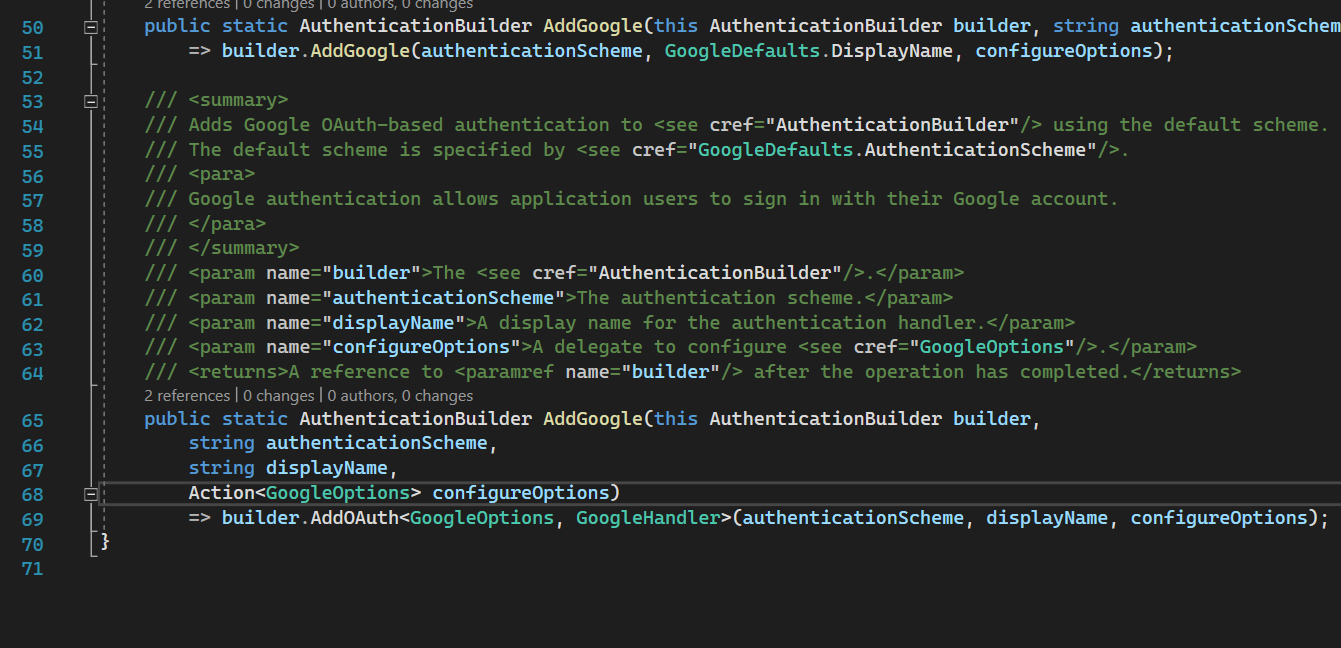1341x648 pixels.
Task: Collapse the AddGoogle method at line 50
Action: coord(90,27)
